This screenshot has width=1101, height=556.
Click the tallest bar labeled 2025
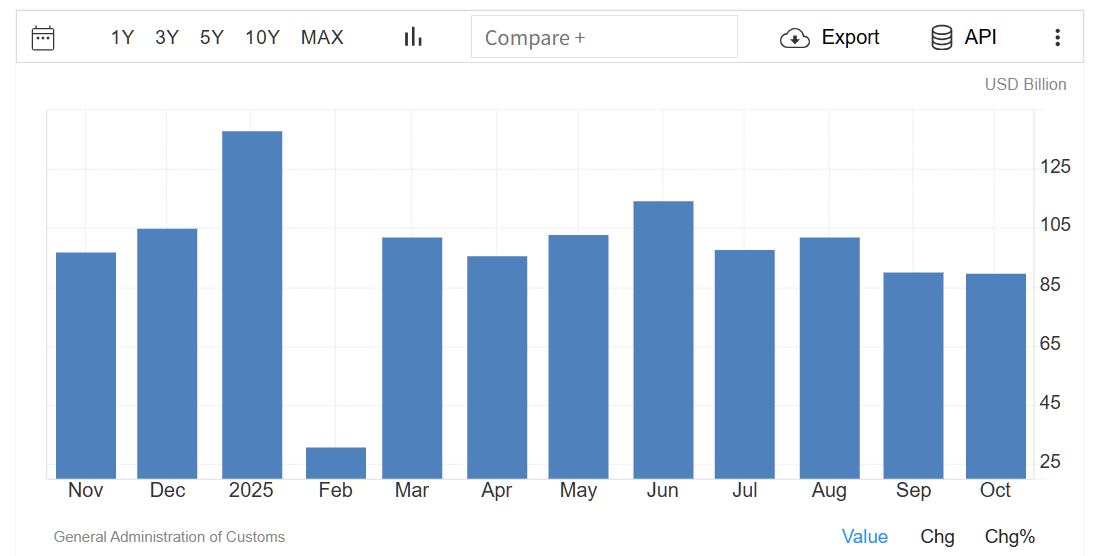tap(252, 305)
